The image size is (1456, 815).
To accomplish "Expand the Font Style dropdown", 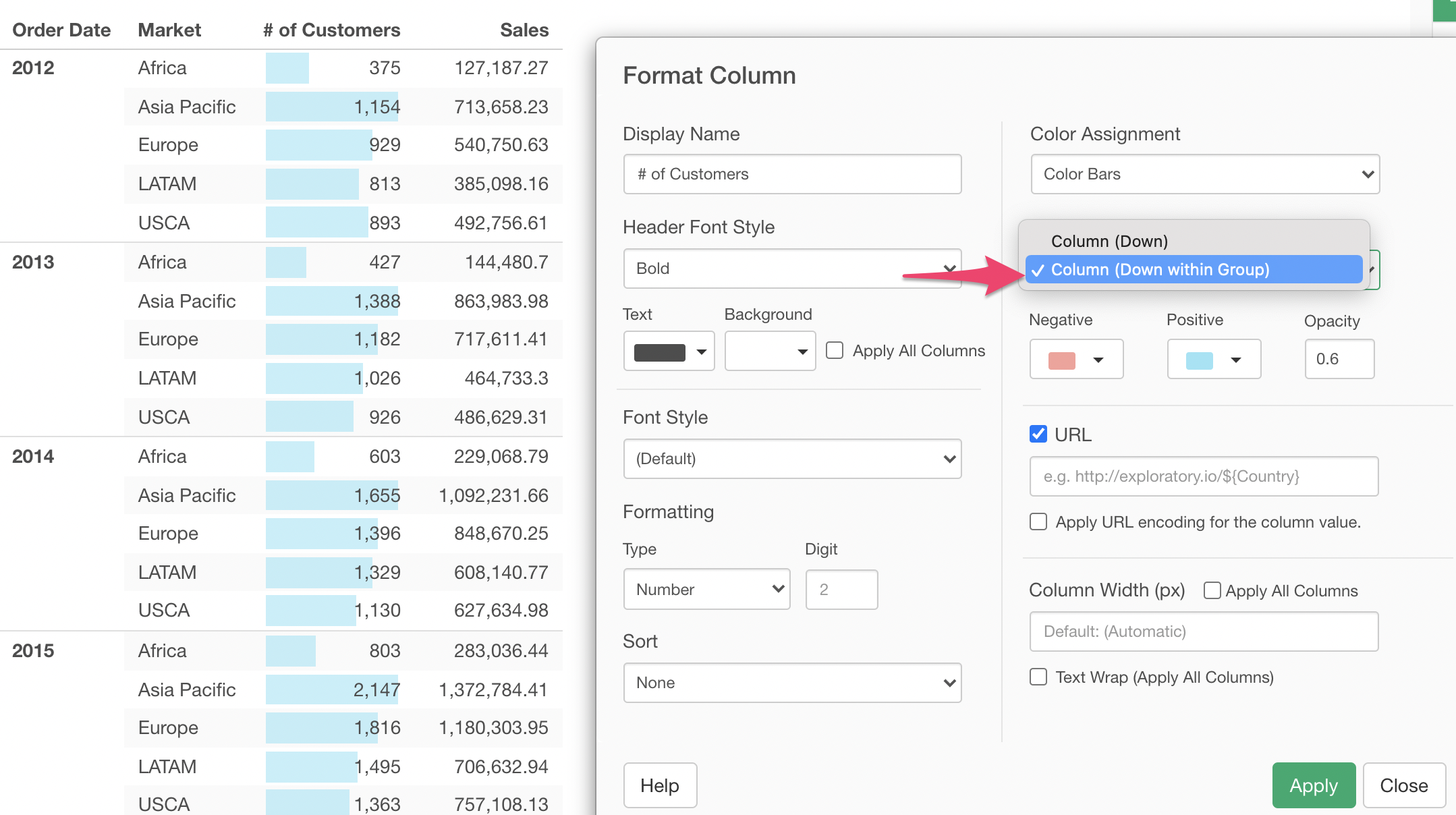I will tap(792, 459).
